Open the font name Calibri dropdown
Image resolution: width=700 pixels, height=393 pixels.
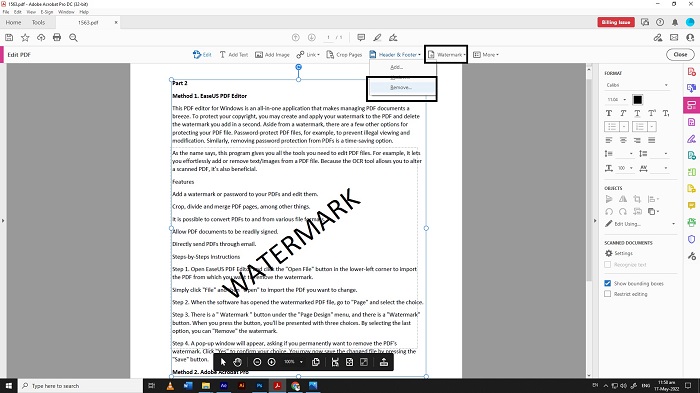(637, 85)
